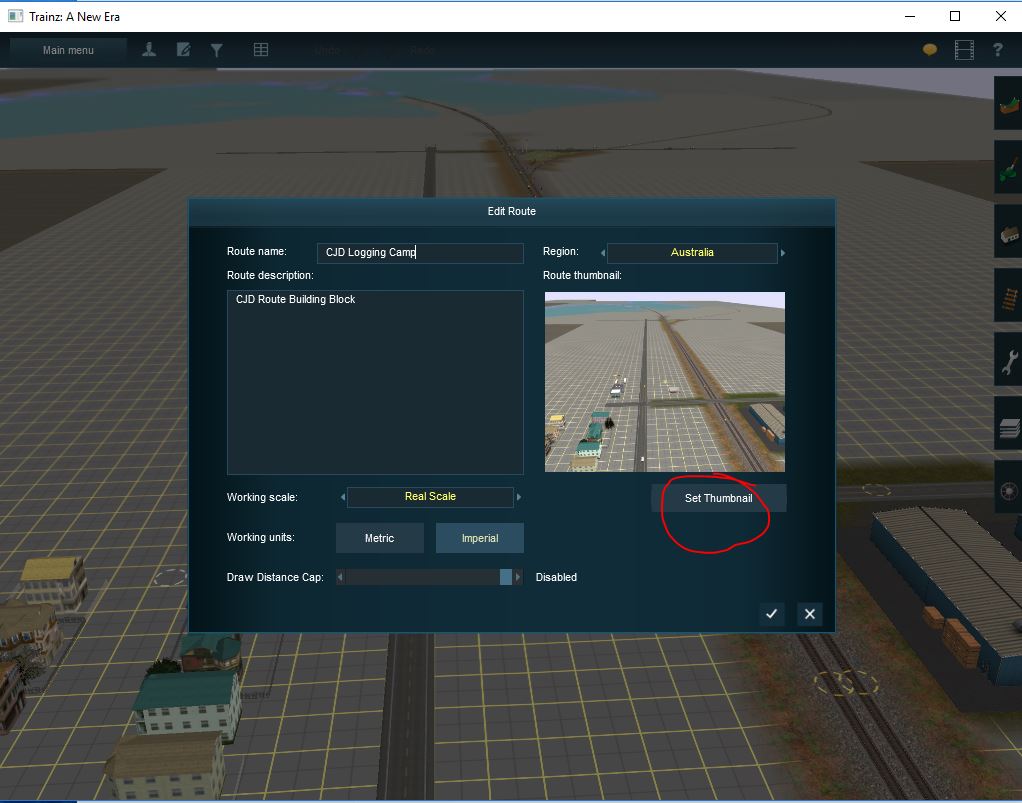The height and width of the screenshot is (803, 1022).
Task: Click the filmstrip icon in top bar
Action: coord(964,50)
